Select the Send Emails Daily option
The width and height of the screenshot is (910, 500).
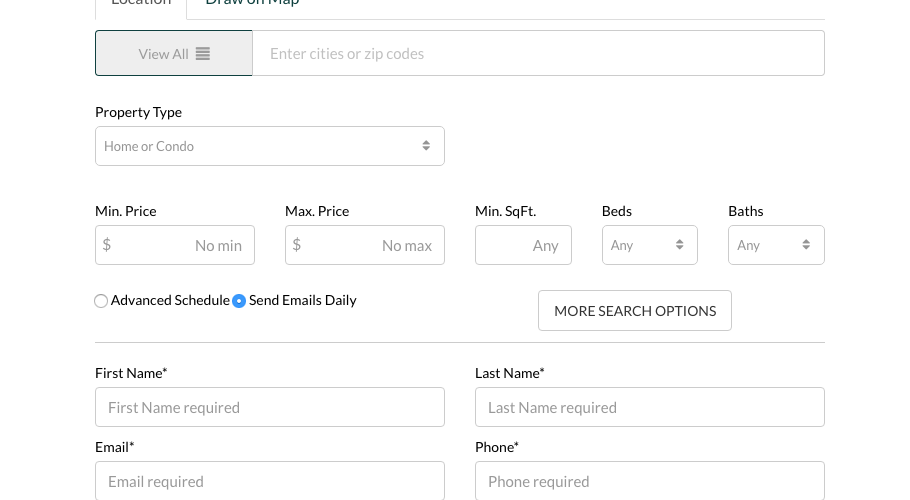239,301
